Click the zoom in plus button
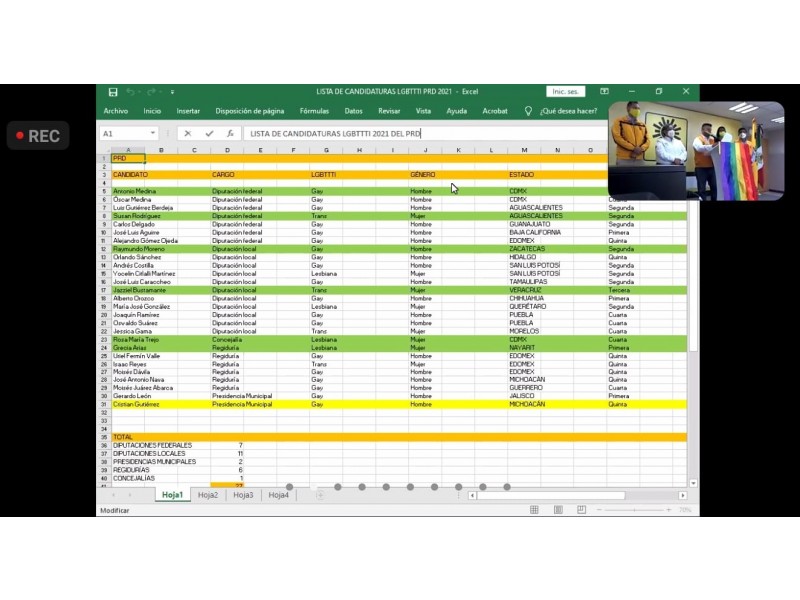This screenshot has width=800, height=600. (x=668, y=510)
